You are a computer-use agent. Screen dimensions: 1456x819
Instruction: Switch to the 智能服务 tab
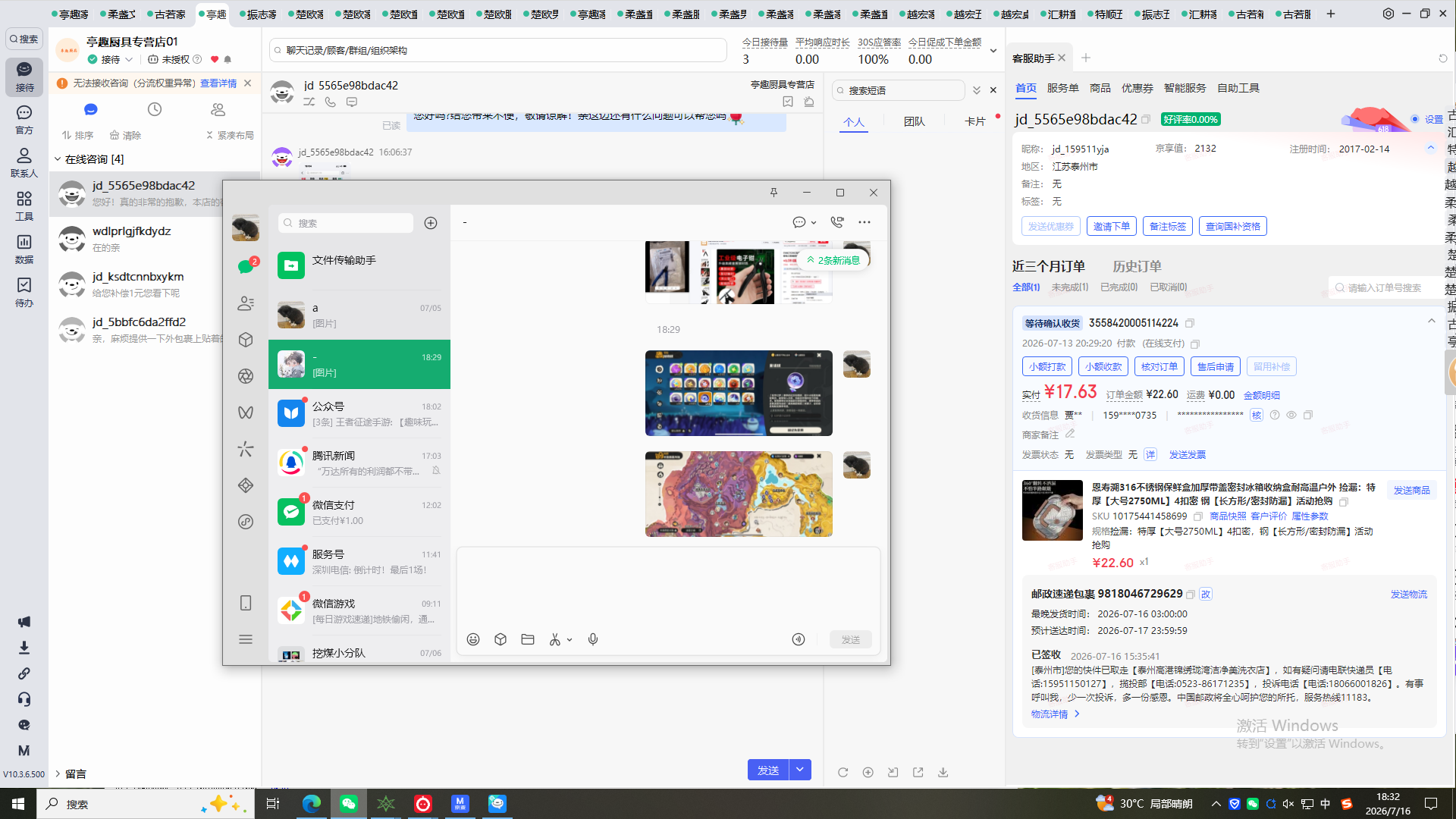point(1185,88)
